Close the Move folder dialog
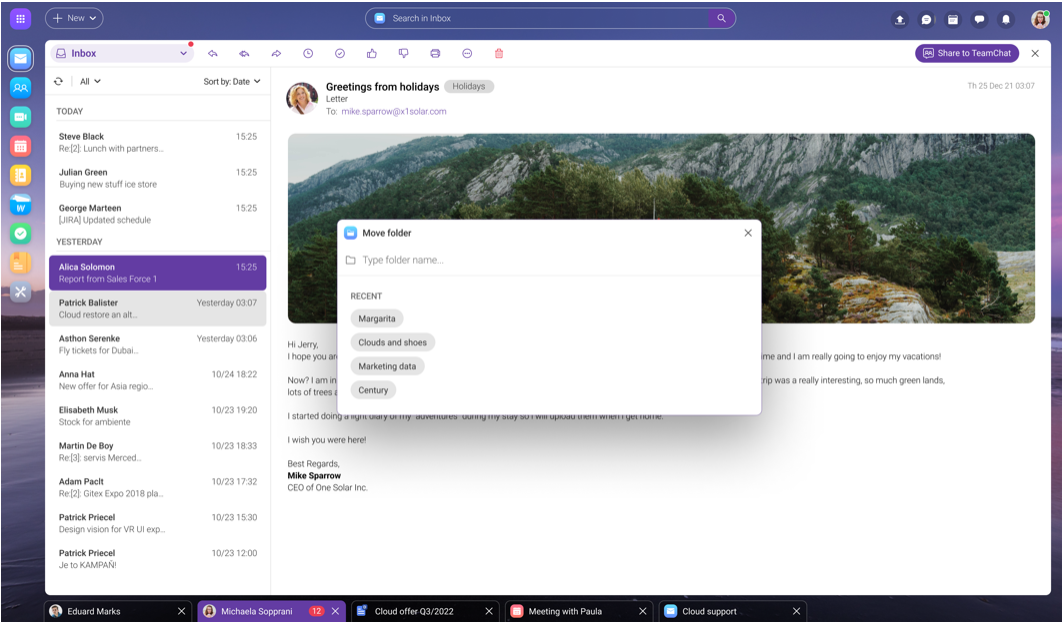Image resolution: width=1062 pixels, height=623 pixels. (x=748, y=233)
